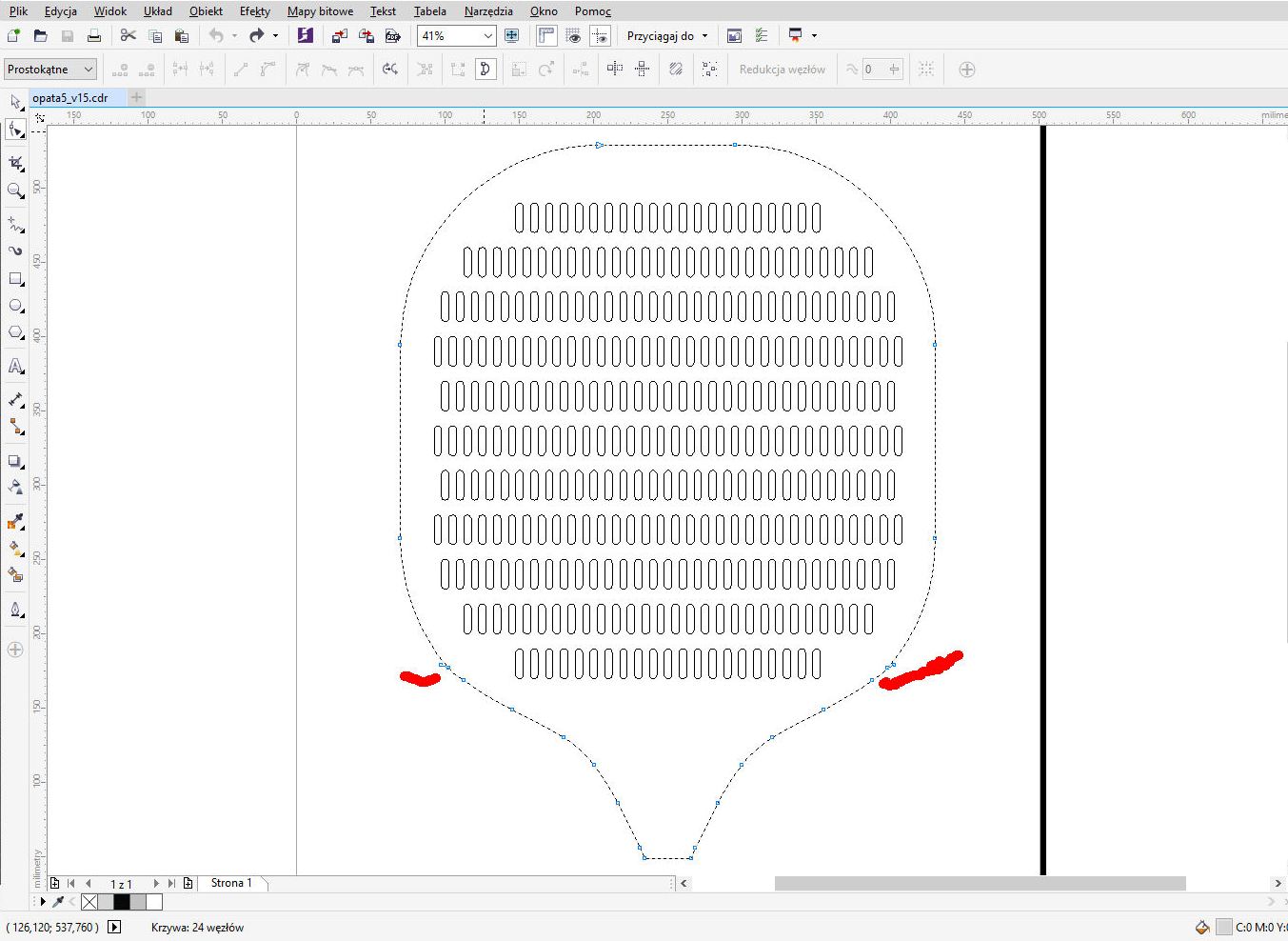Switch to the opata5_v15.cdr document tab

tap(70, 97)
